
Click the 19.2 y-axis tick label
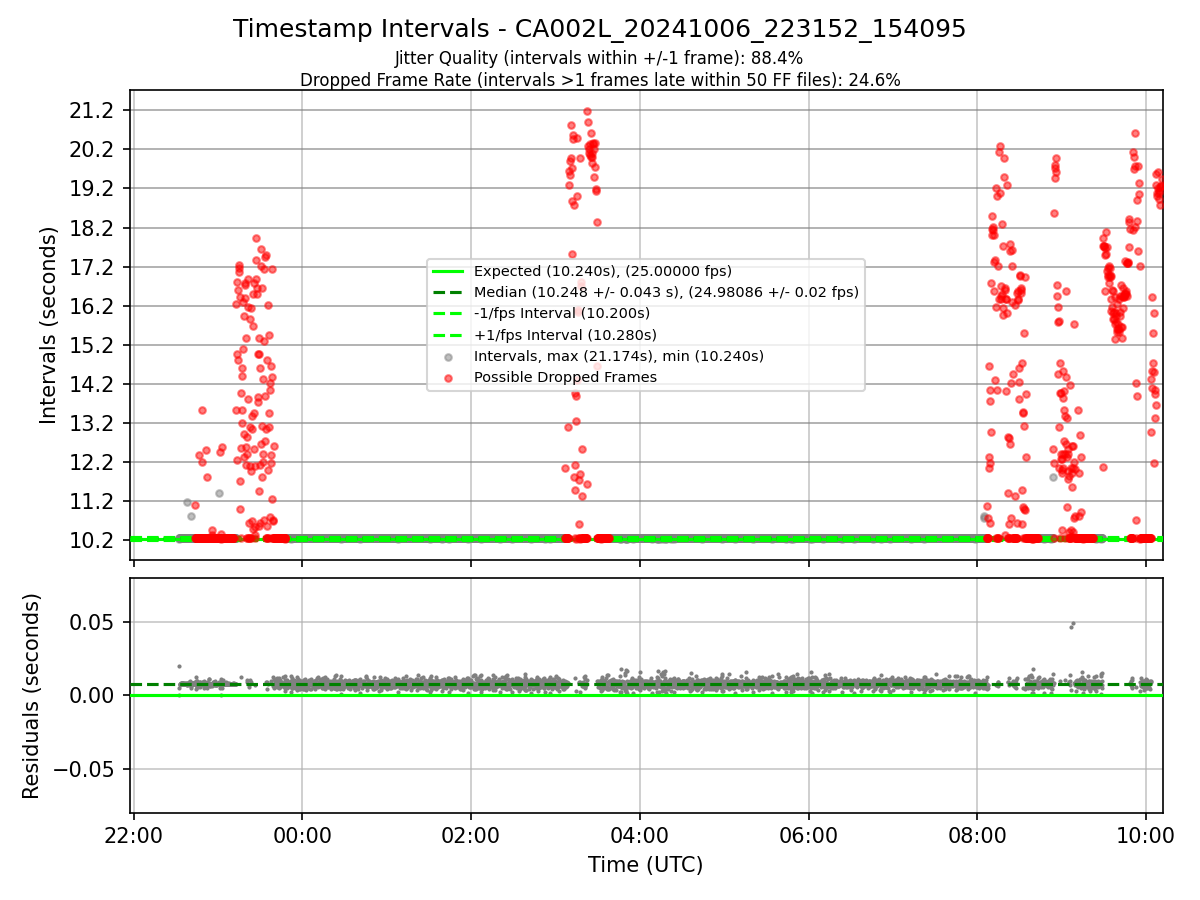(93, 188)
